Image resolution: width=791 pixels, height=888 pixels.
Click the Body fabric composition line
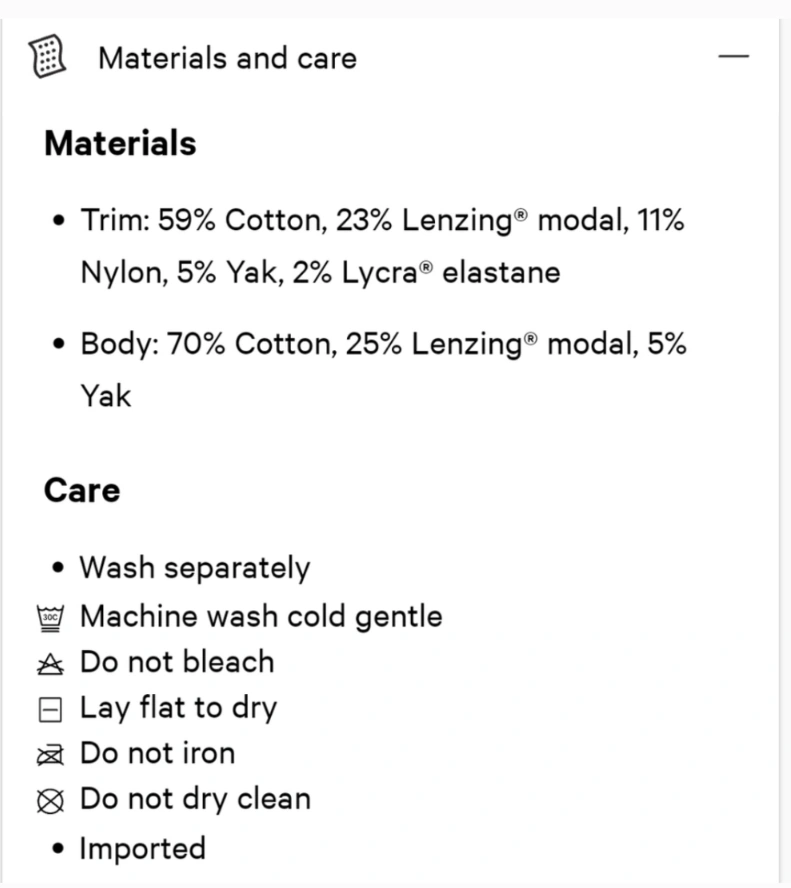pos(383,370)
